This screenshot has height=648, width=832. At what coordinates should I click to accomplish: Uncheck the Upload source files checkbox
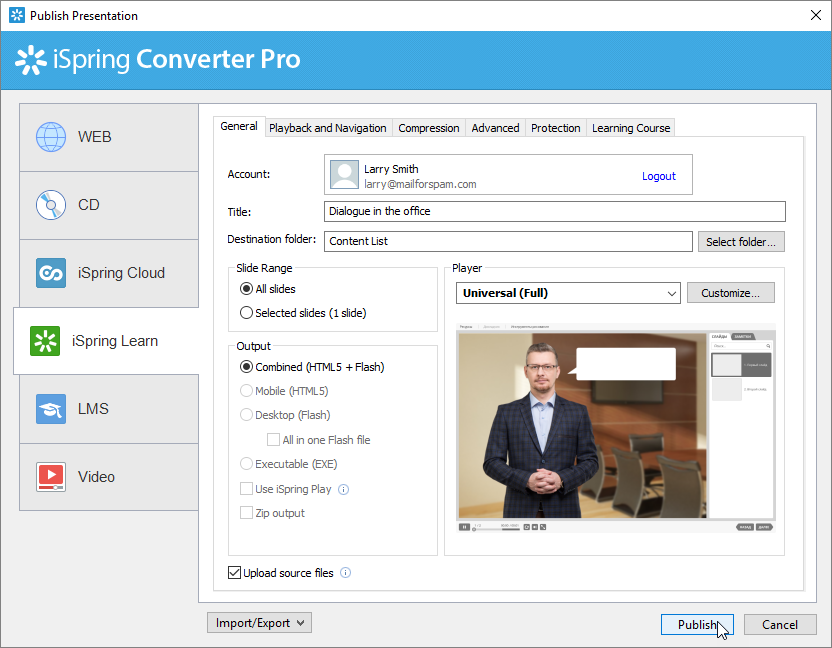(234, 573)
